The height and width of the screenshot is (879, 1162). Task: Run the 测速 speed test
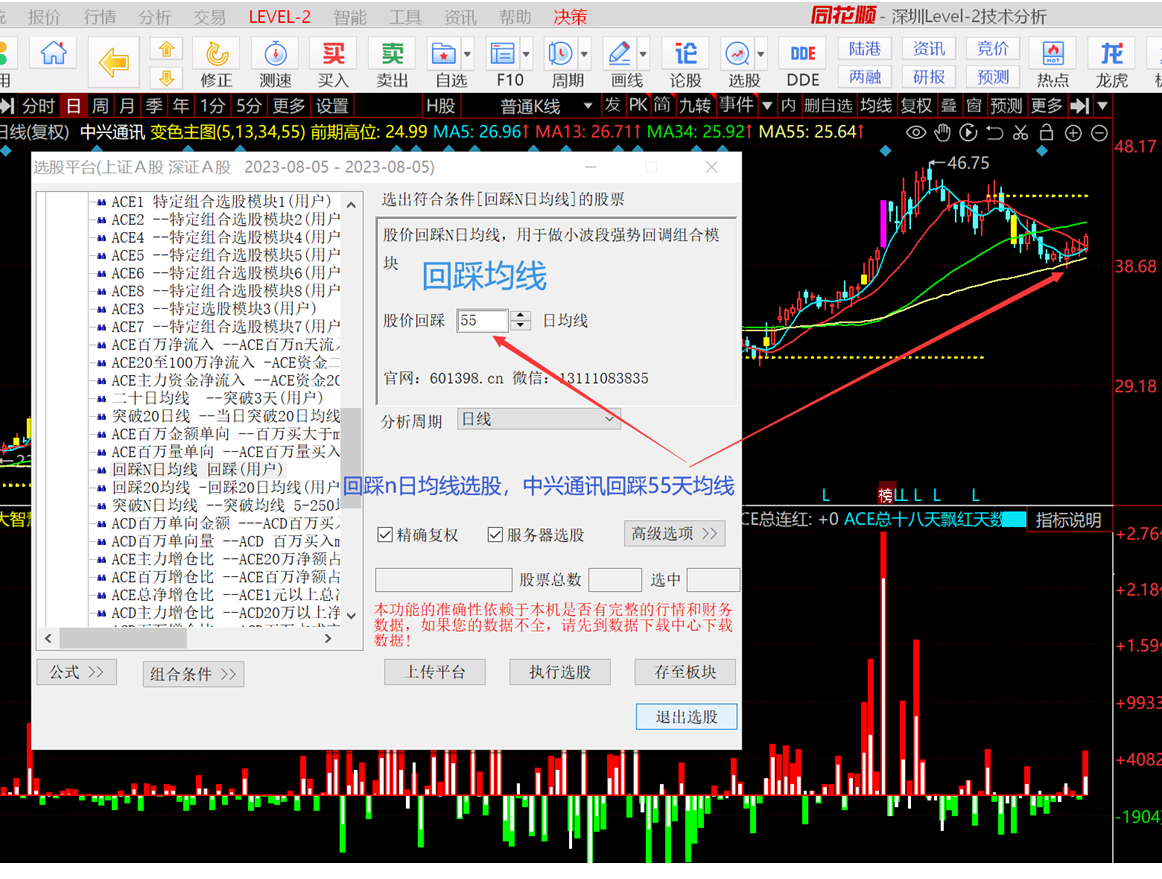click(276, 63)
